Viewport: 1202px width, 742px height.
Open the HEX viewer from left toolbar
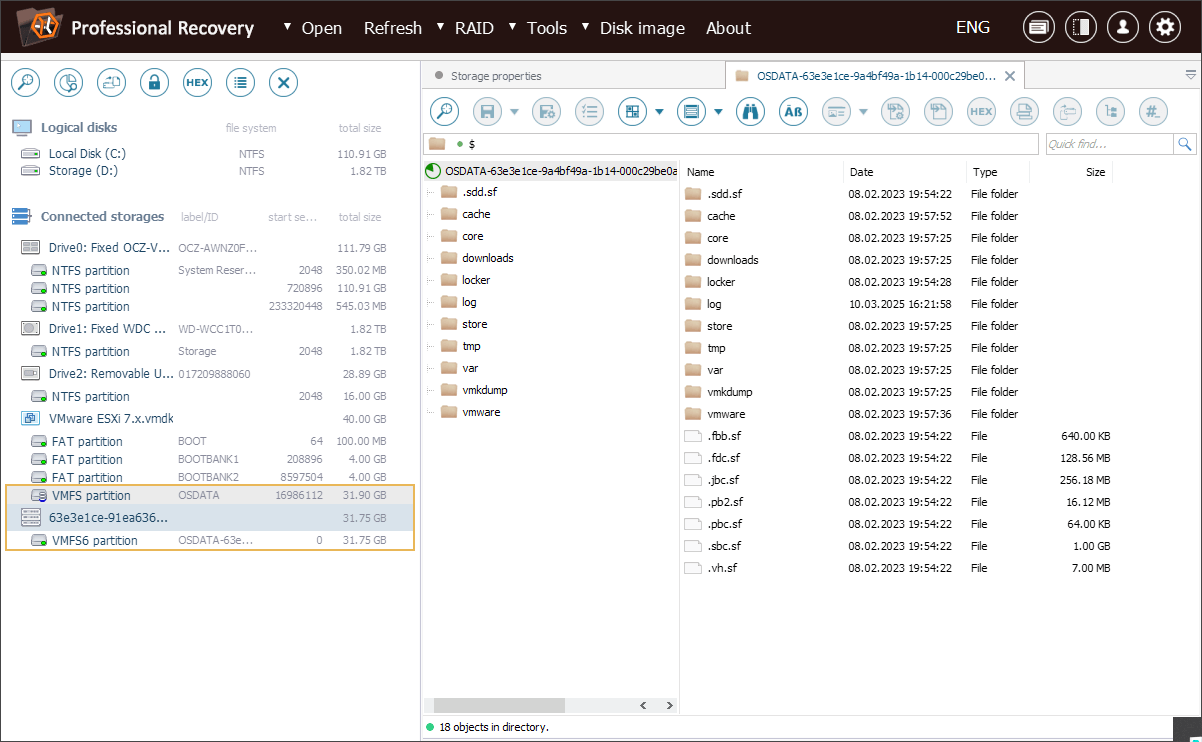coord(197,83)
